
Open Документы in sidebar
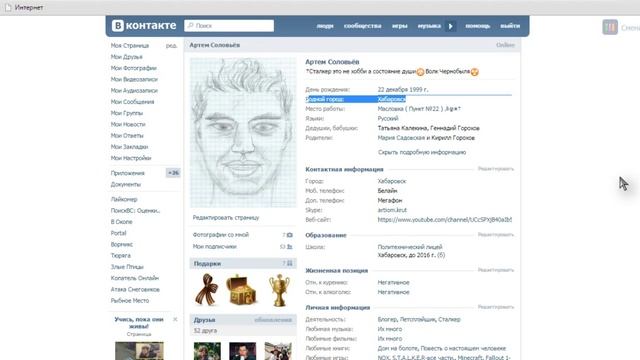[x=126, y=184]
